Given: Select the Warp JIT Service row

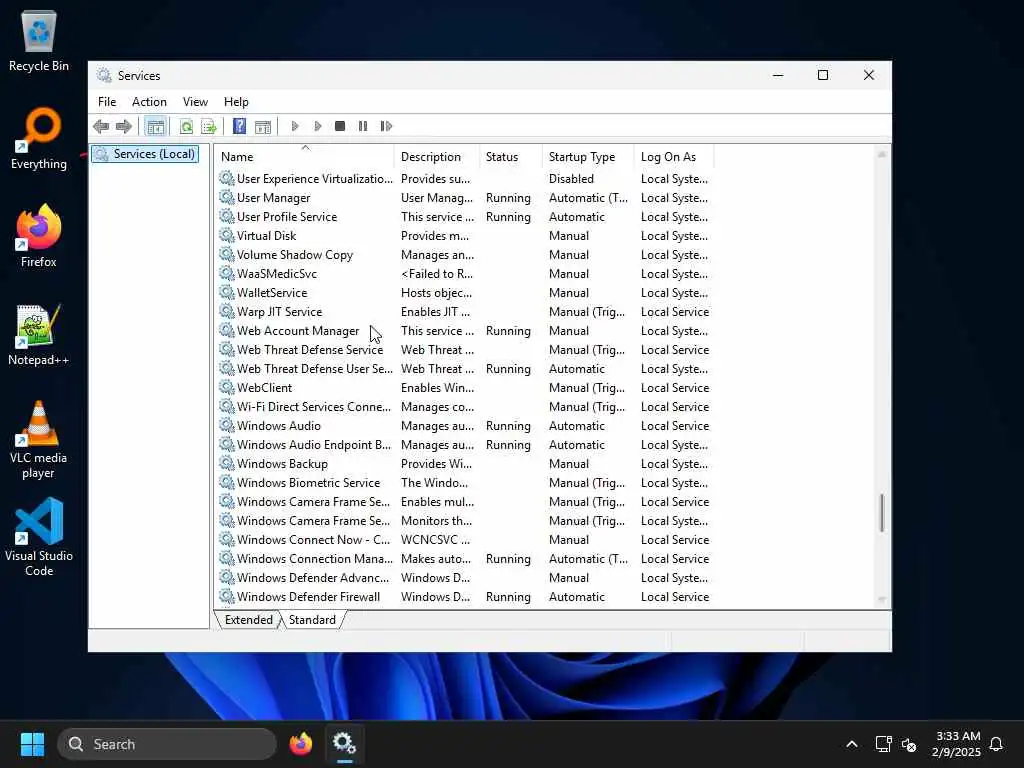Looking at the screenshot, I should click(464, 312).
